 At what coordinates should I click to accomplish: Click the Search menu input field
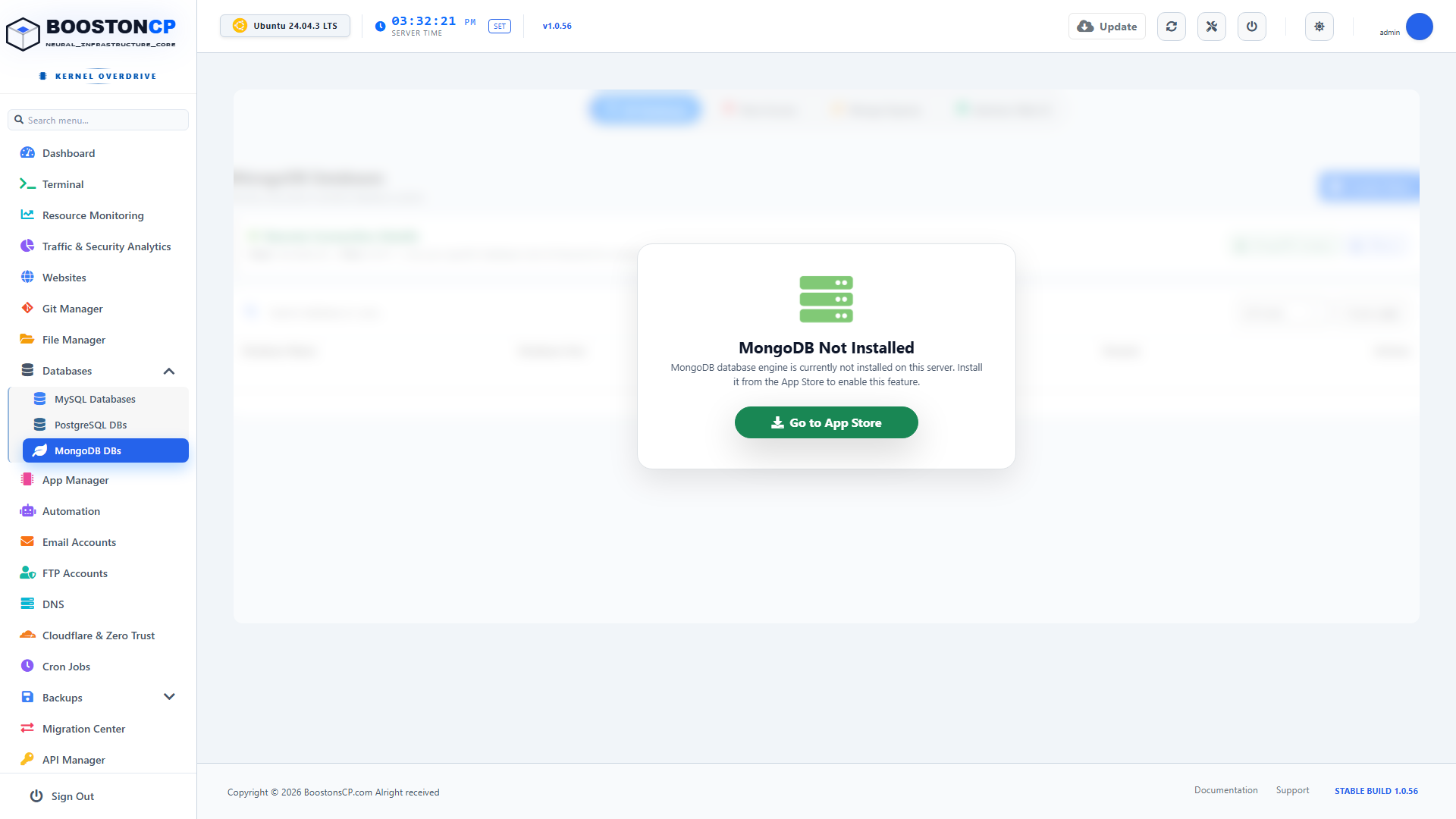(x=98, y=120)
